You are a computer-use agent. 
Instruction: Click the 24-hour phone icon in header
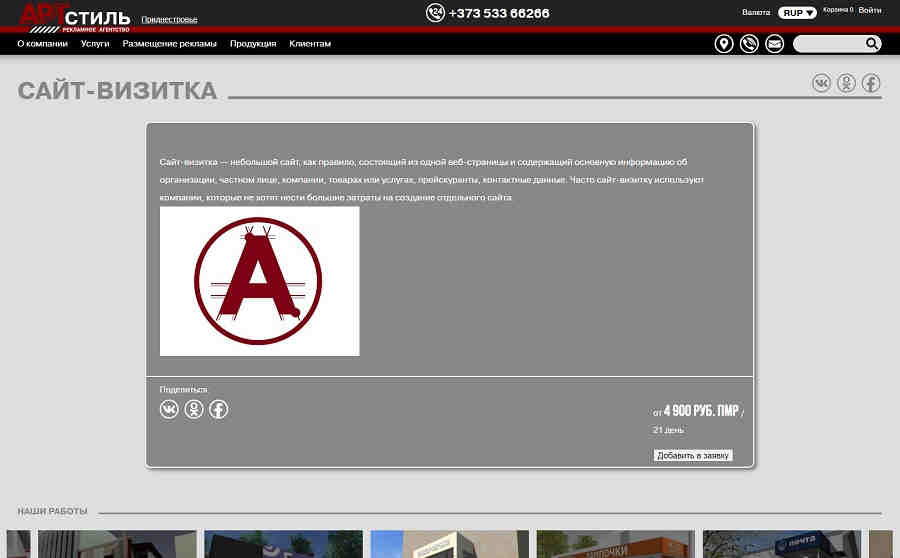click(x=435, y=13)
